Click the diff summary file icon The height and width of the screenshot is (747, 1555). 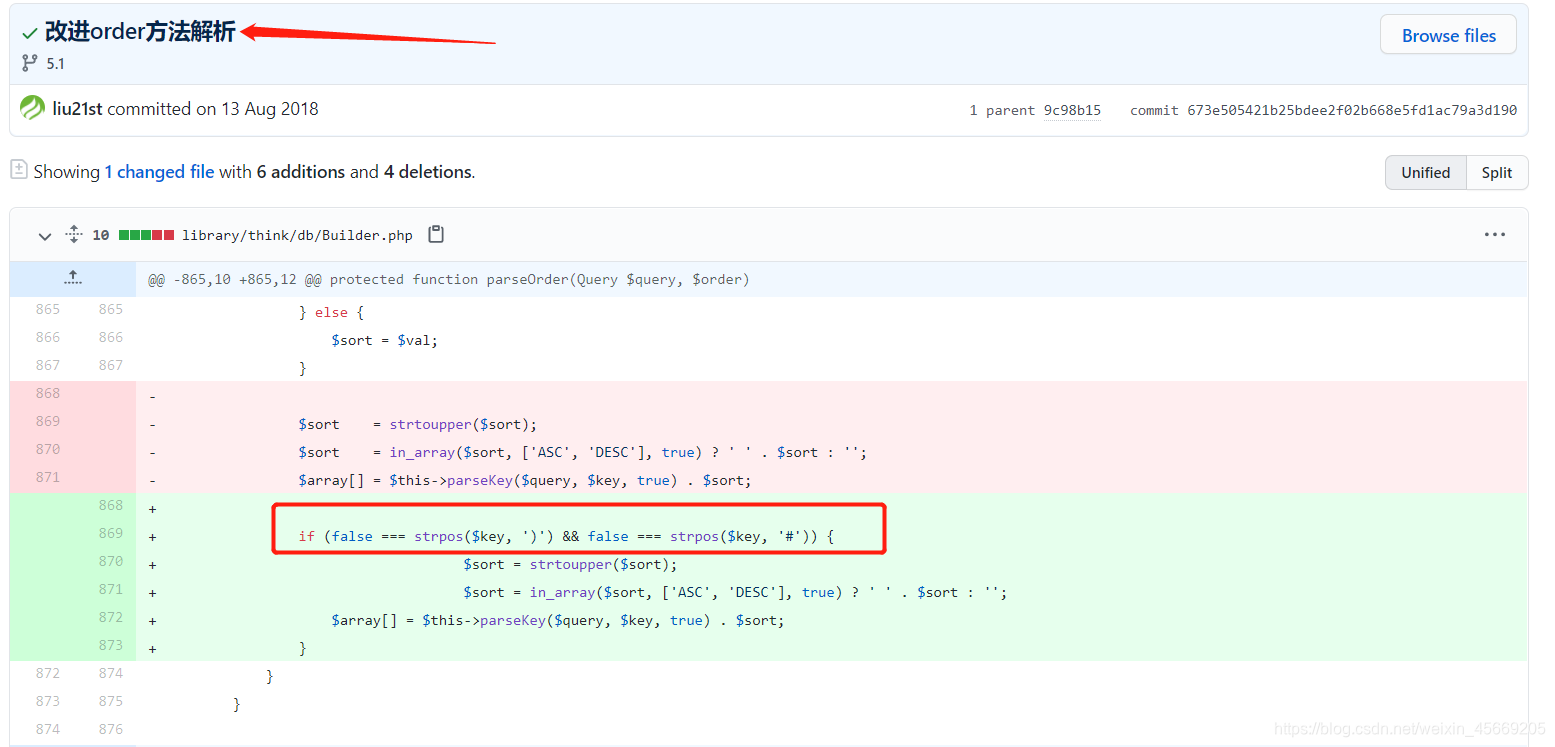click(18, 170)
